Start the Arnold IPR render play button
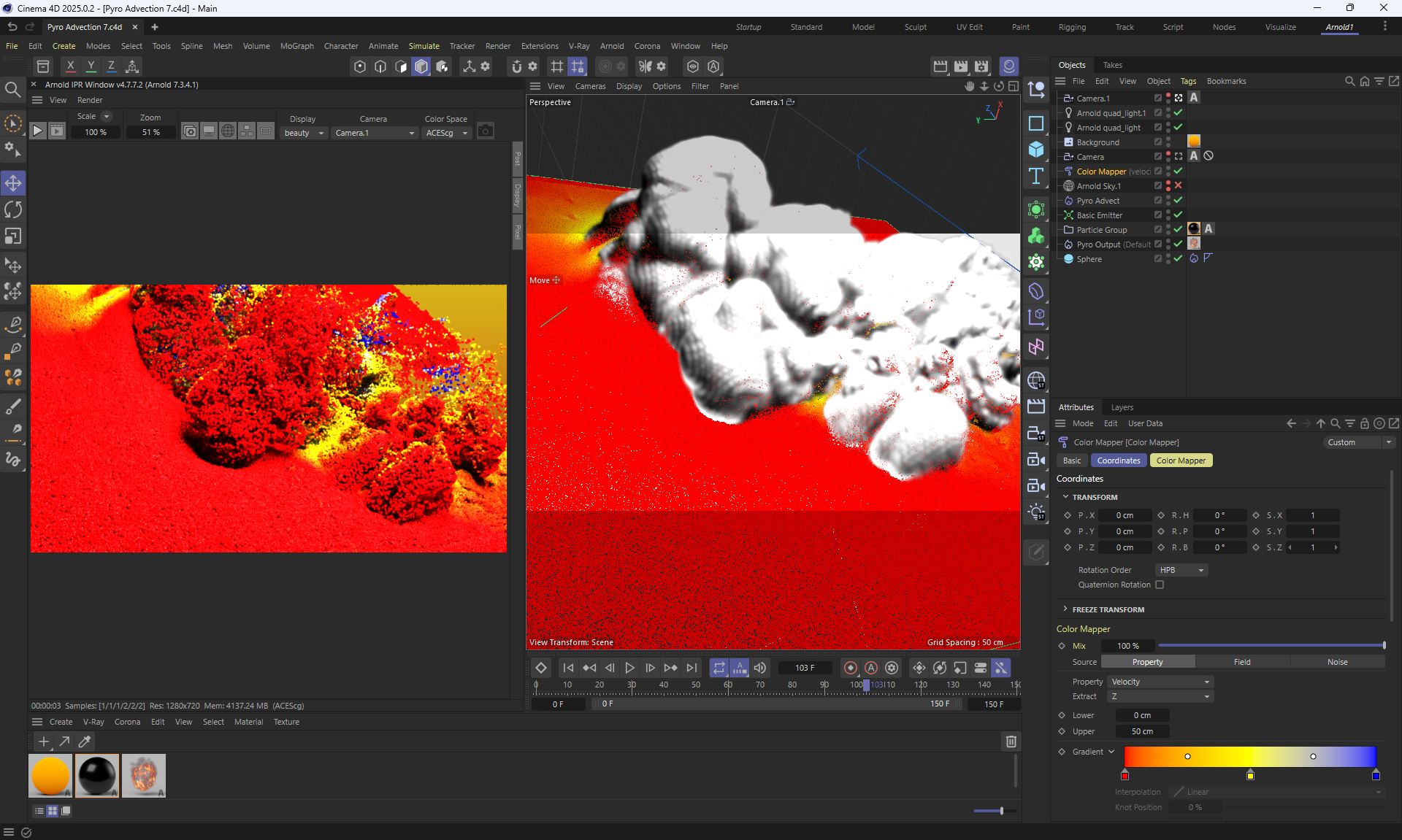 38,131
